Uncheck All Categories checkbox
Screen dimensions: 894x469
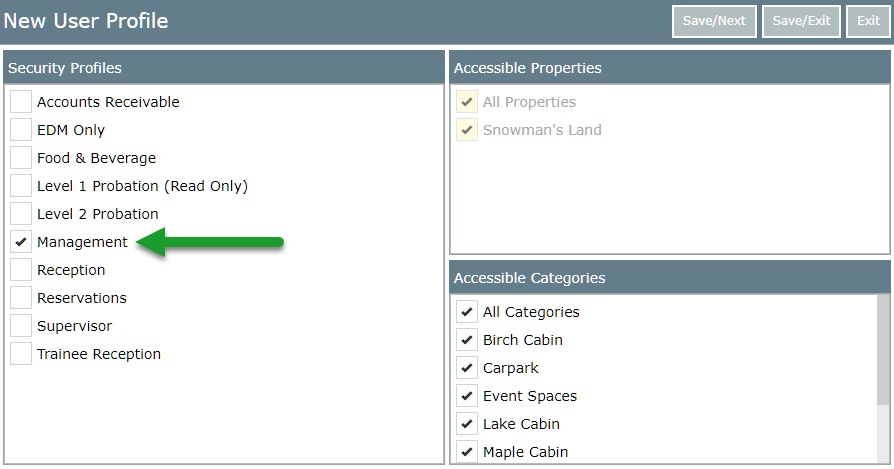click(x=467, y=312)
